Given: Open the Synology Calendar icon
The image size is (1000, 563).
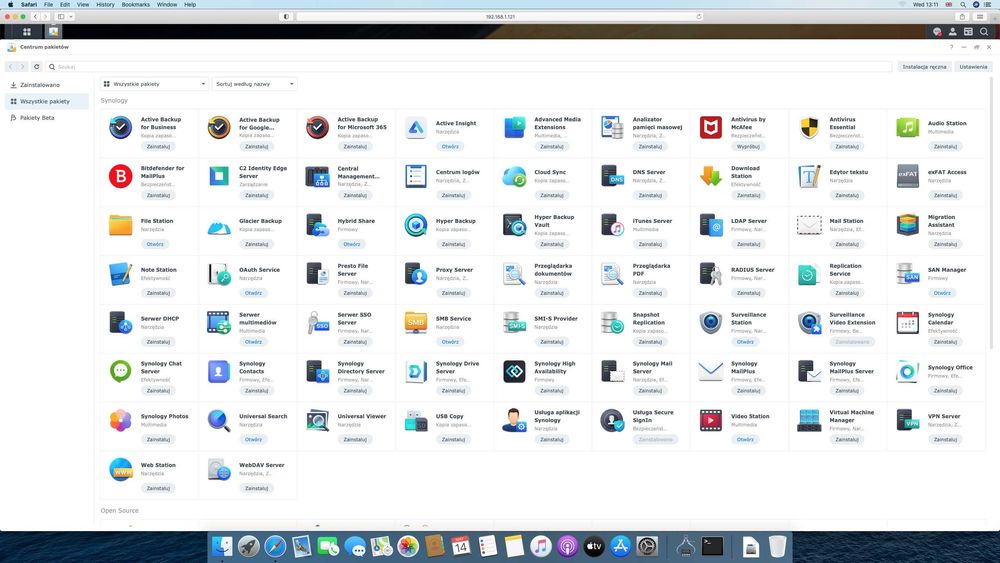Looking at the screenshot, I should [908, 323].
